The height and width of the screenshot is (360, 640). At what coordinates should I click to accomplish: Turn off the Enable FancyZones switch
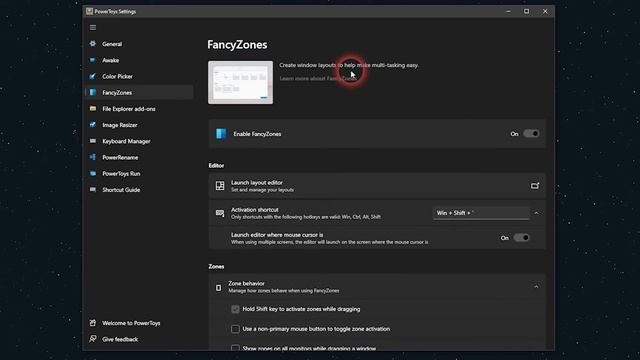(531, 133)
